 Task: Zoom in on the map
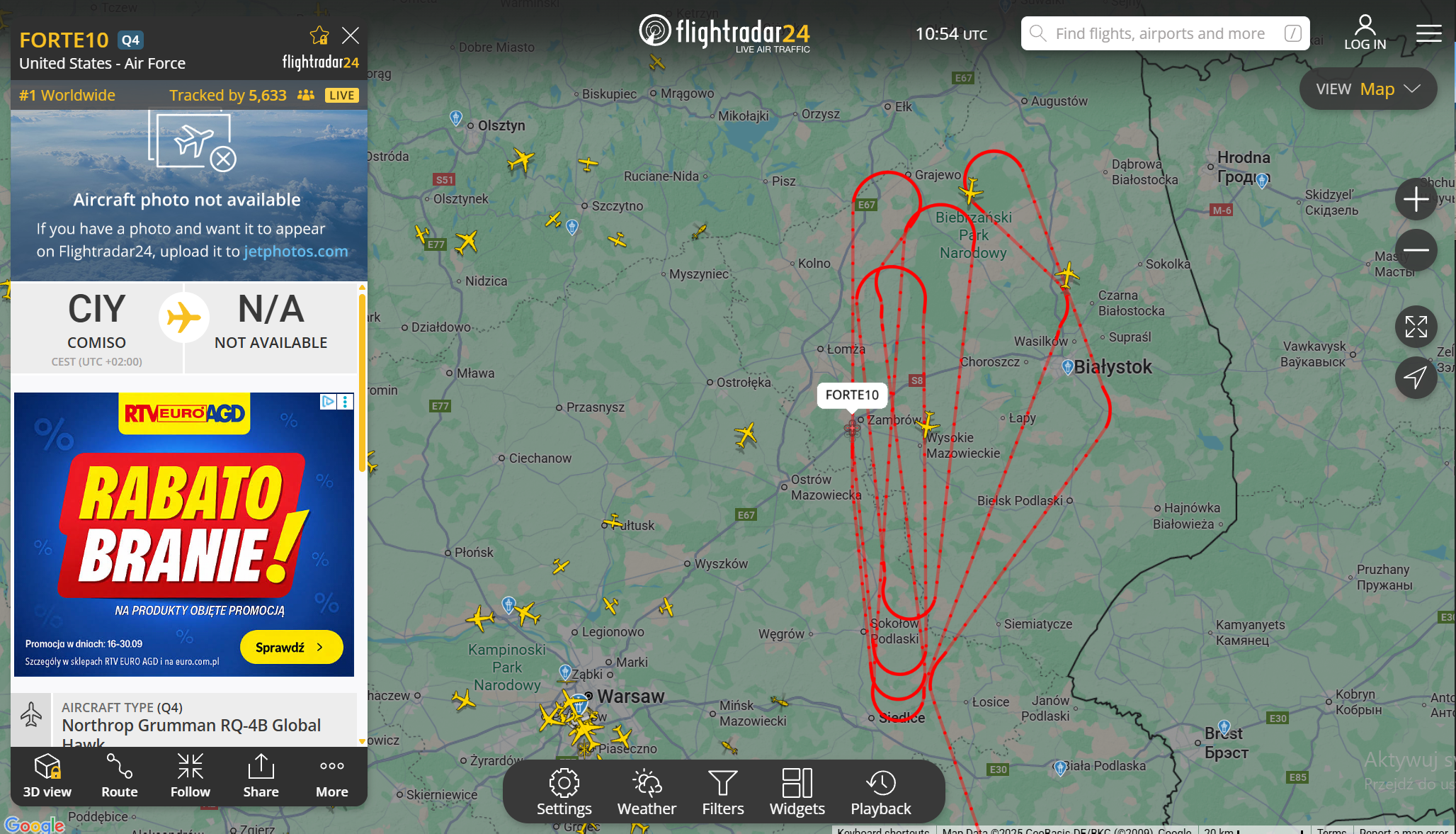1416,199
